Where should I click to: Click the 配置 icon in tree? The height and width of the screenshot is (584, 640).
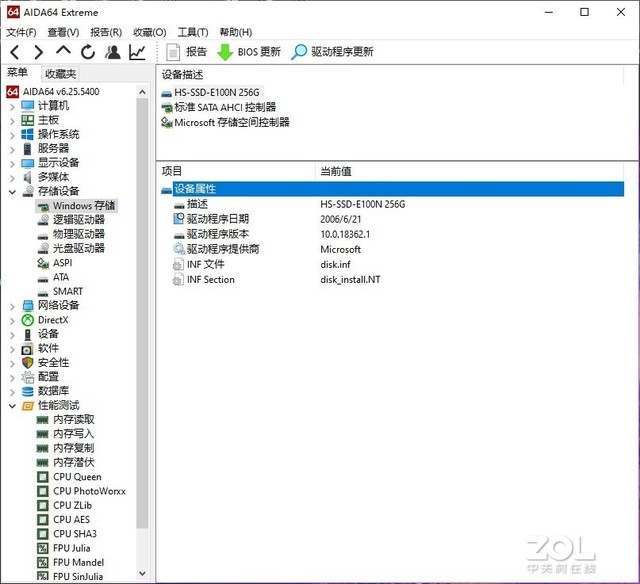coord(27,377)
